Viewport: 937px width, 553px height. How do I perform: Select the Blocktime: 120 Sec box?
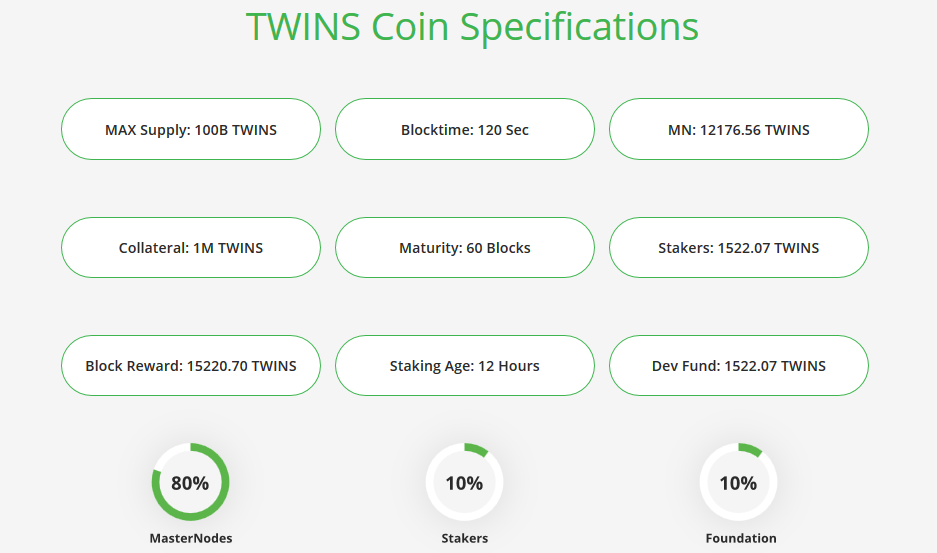tap(464, 129)
